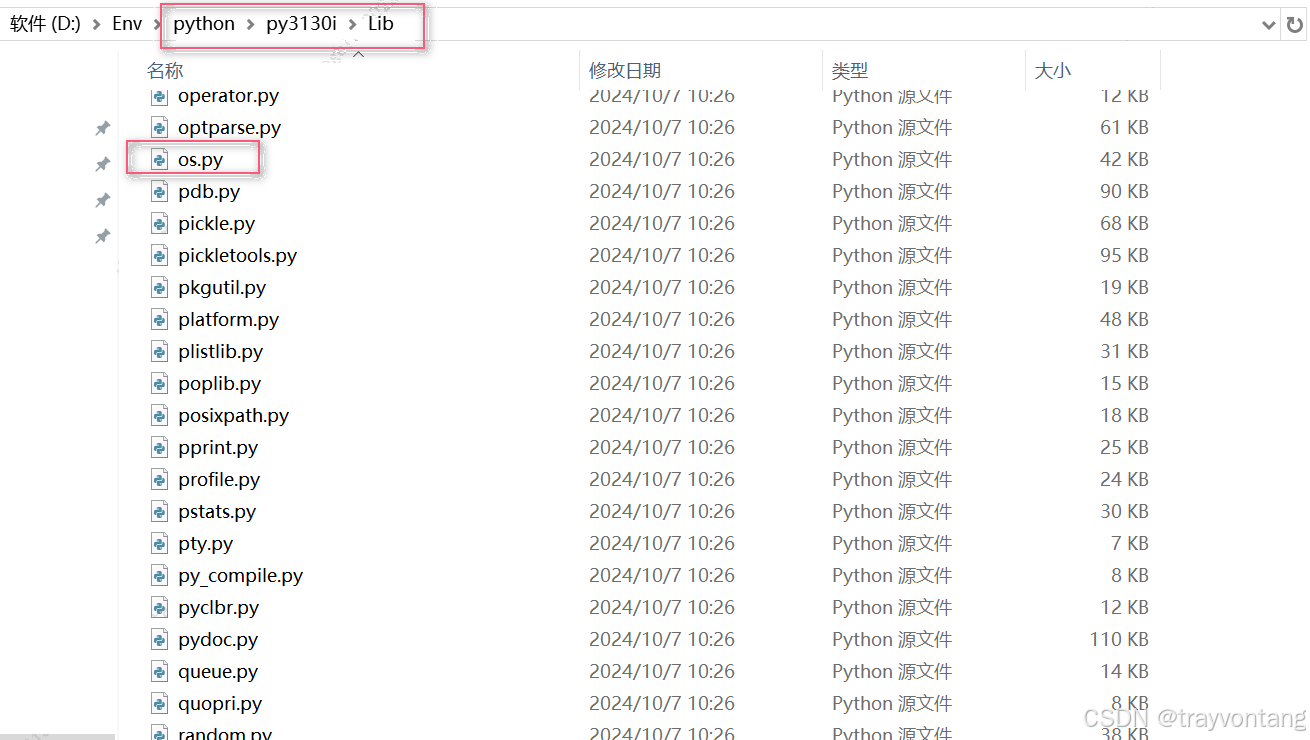1310x740 pixels.
Task: Open the address bar history dropdown
Action: coord(1268,24)
